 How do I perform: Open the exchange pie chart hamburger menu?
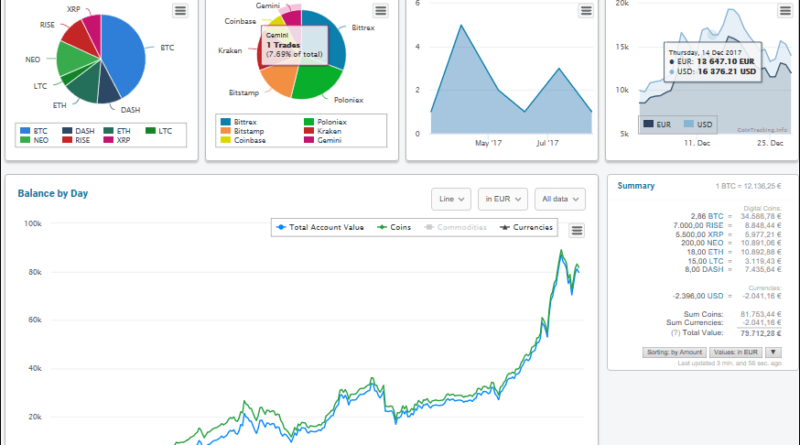tap(381, 11)
